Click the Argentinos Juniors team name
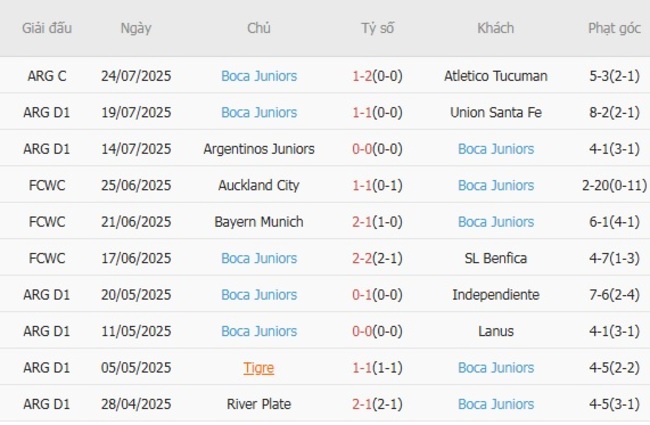 [x=259, y=149]
